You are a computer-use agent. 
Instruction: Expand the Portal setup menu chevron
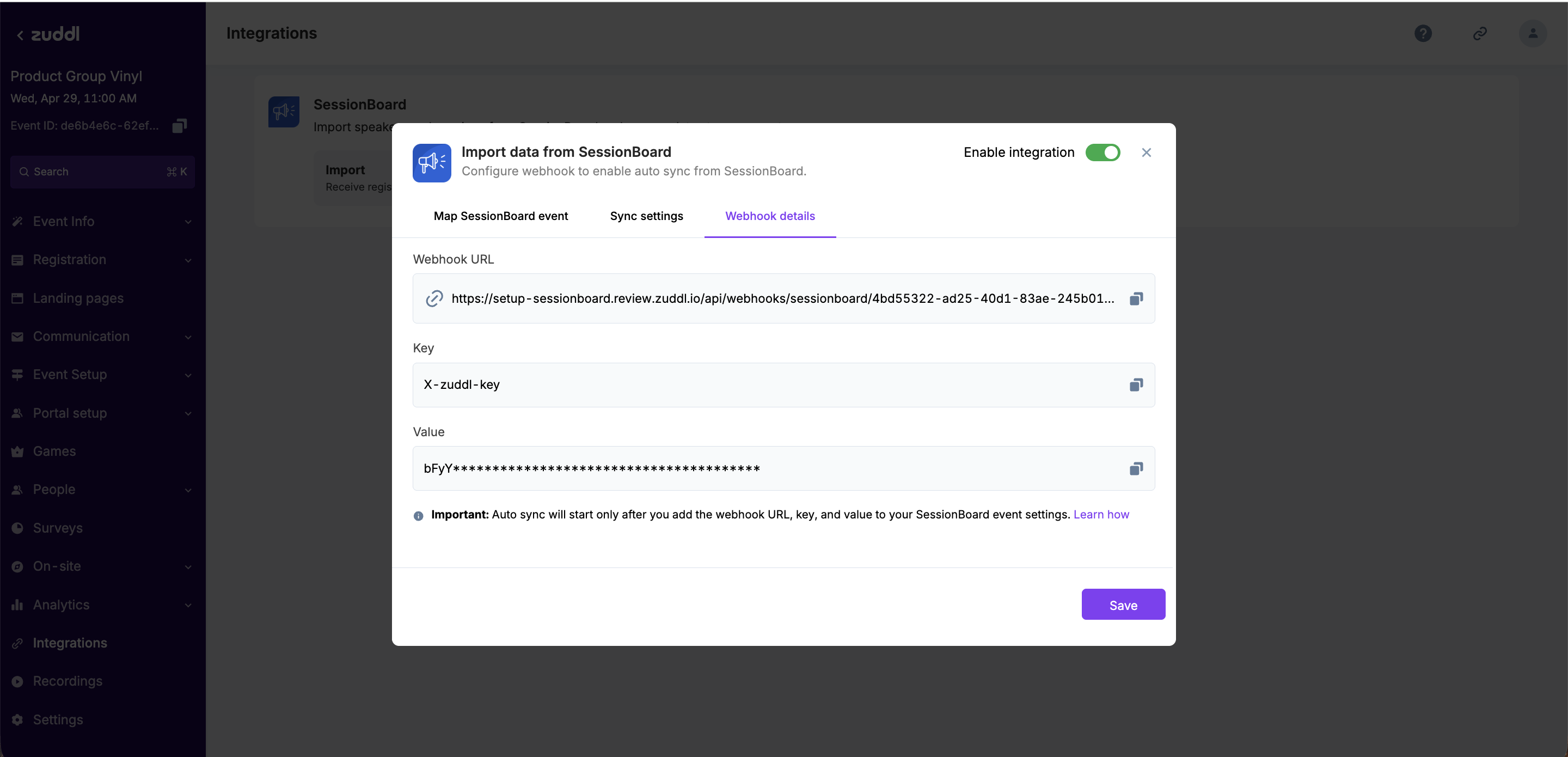pos(188,413)
